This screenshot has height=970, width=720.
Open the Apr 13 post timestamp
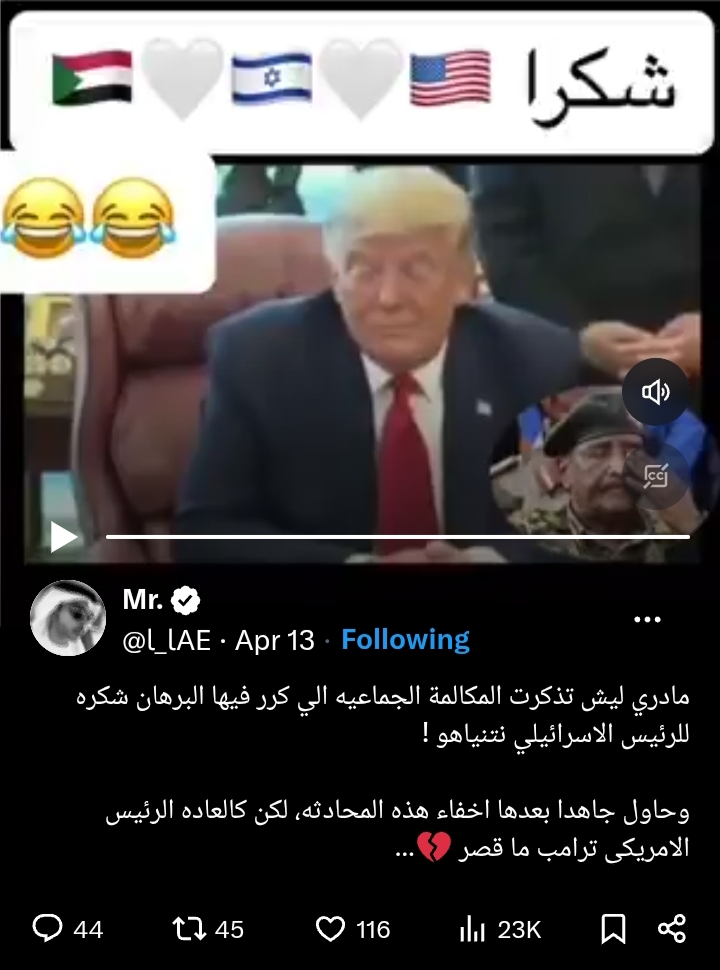coord(275,640)
